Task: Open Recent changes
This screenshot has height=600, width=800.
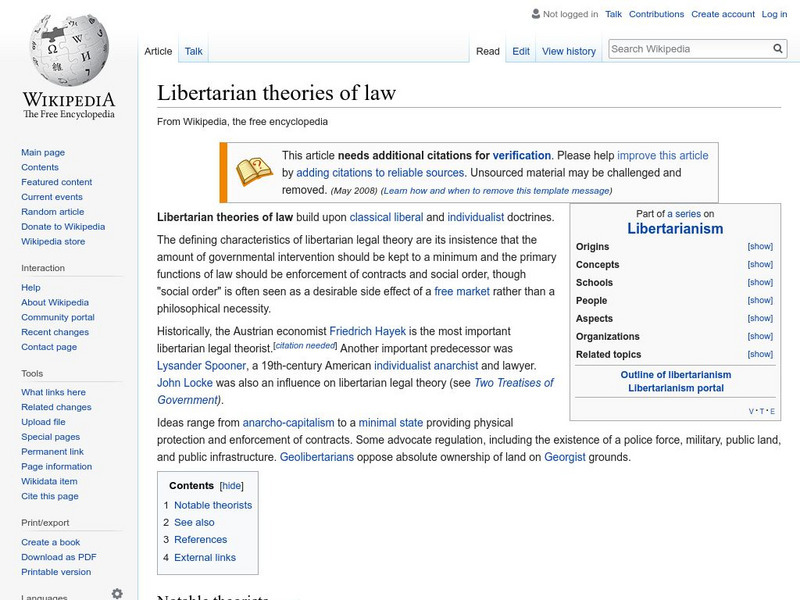Action: [55, 332]
